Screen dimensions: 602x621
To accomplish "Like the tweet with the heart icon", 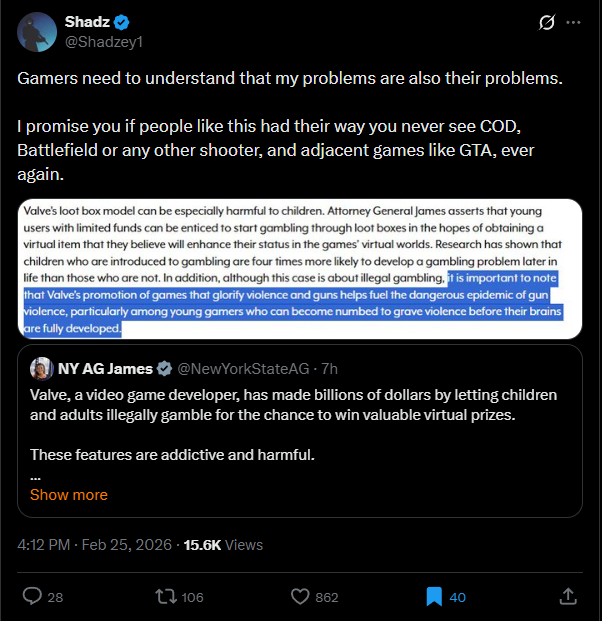I will [x=299, y=597].
